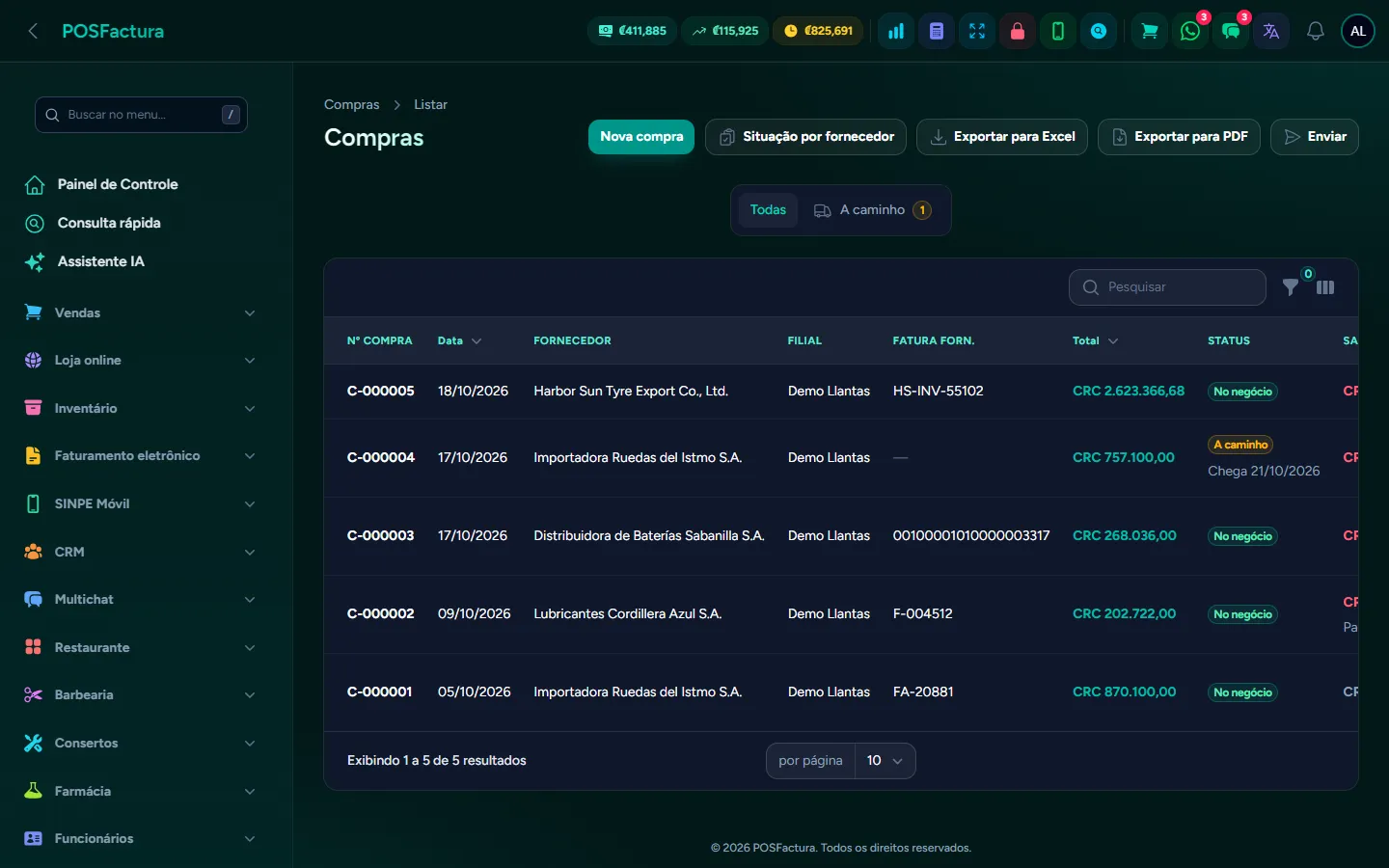1389x868 pixels.
Task: Expand the SINPE Móvil menu section
Action: coord(141,503)
